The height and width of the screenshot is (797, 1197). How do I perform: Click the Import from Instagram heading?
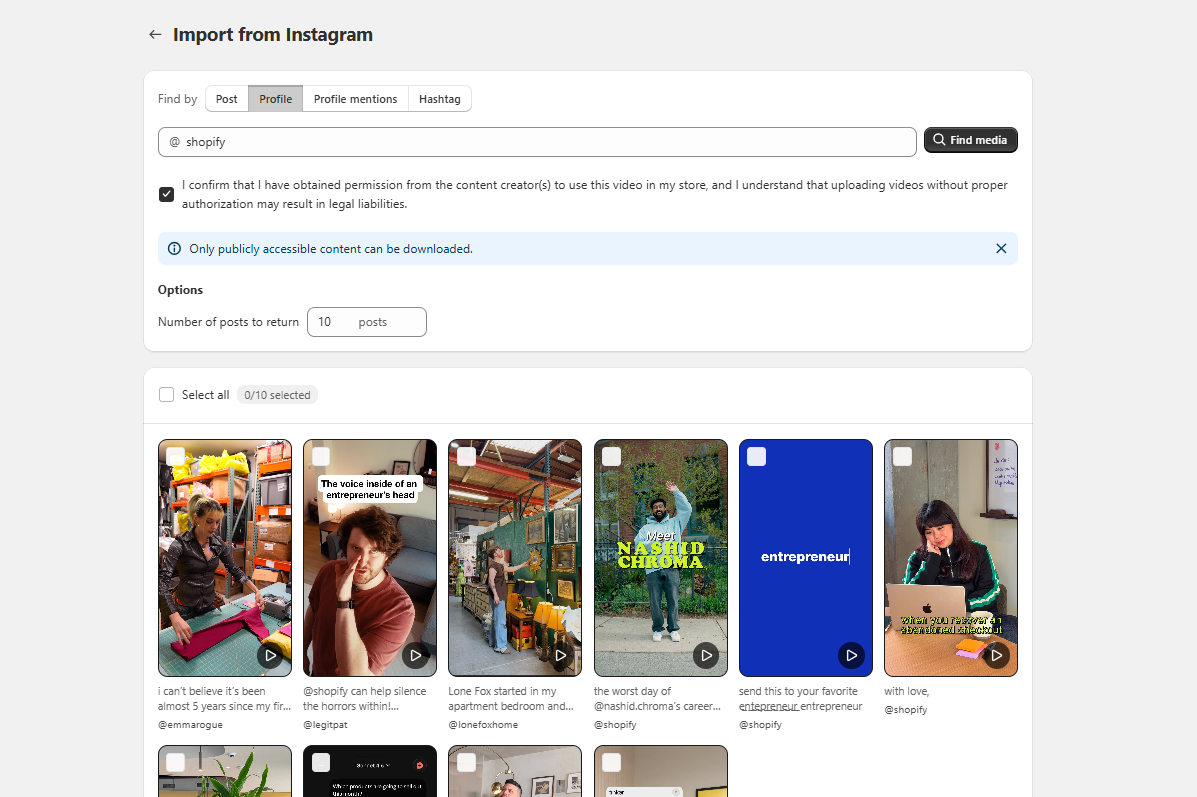[x=273, y=34]
